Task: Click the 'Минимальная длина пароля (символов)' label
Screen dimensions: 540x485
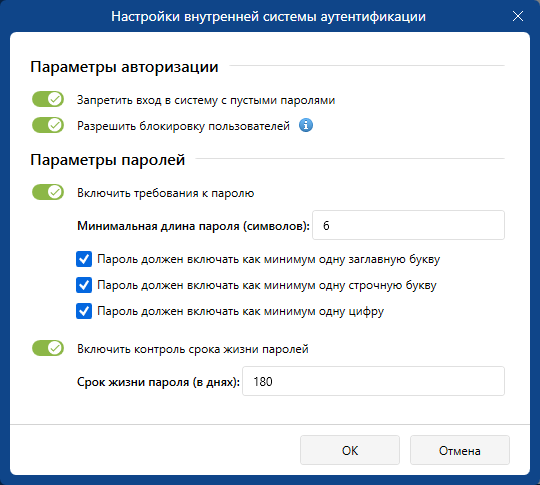Action: click(x=193, y=226)
